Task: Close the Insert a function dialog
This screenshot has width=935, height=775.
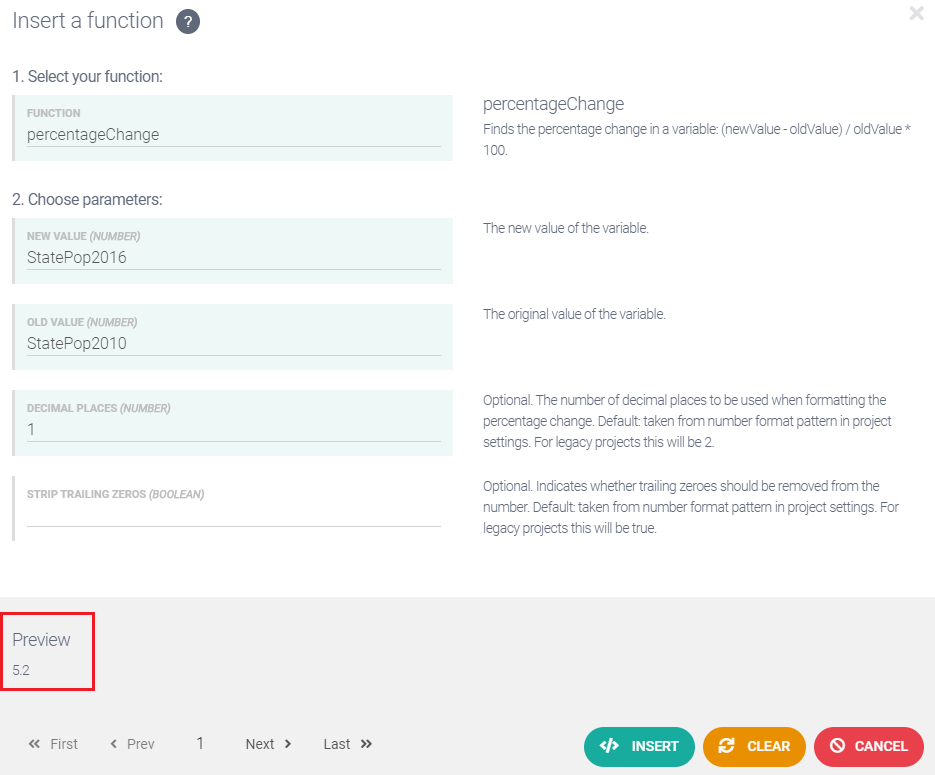Action: point(916,14)
